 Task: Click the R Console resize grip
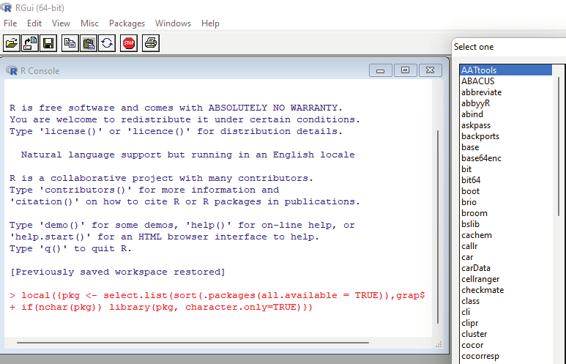click(x=439, y=344)
